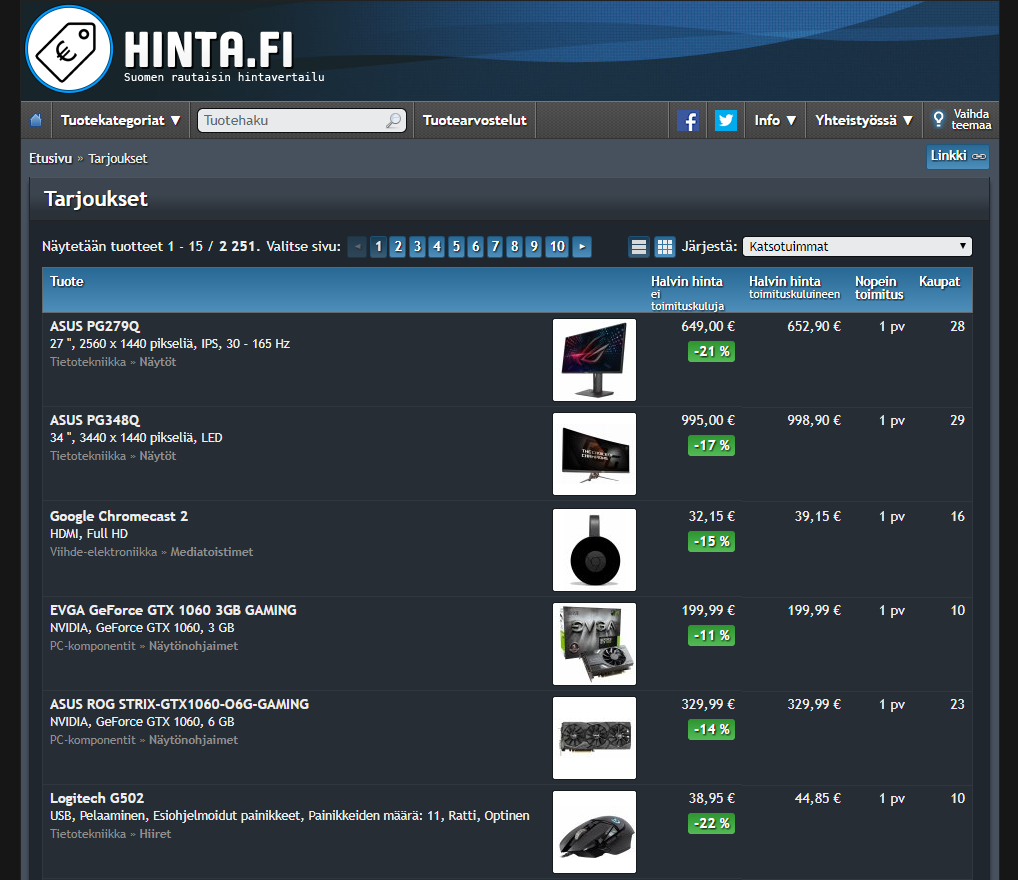This screenshot has width=1018, height=880.
Task: Go to page 5
Action: tap(456, 247)
